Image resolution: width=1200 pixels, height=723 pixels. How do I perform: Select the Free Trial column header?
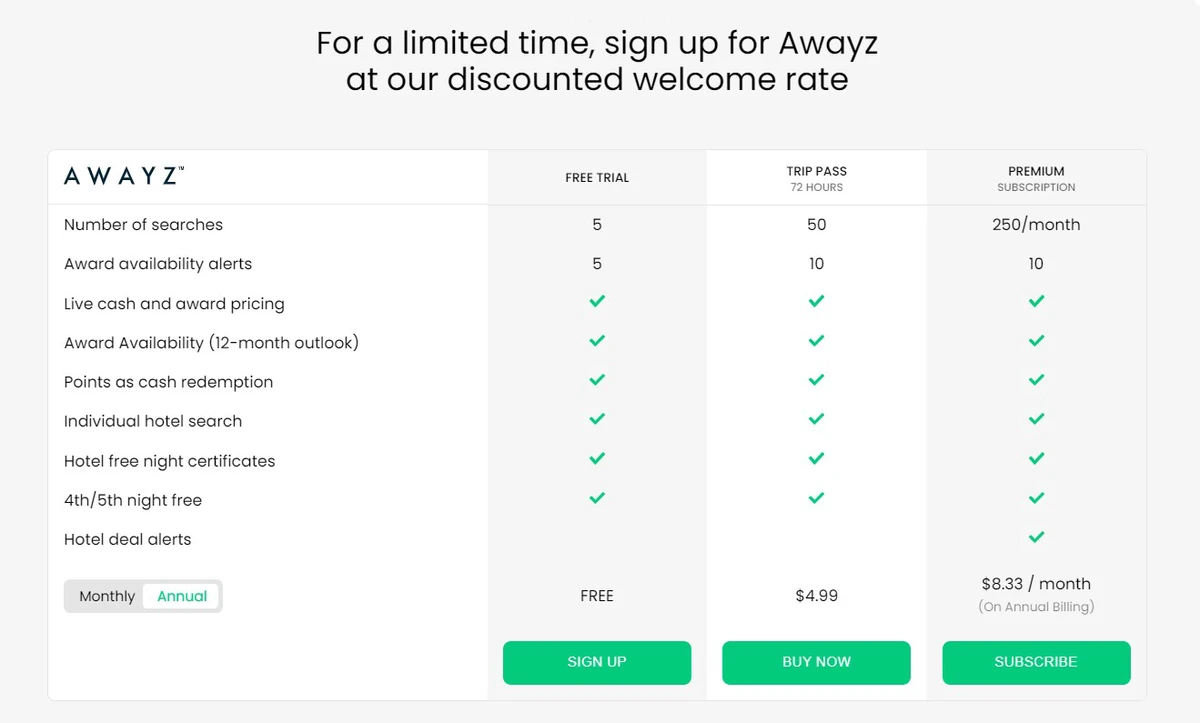[x=597, y=177]
